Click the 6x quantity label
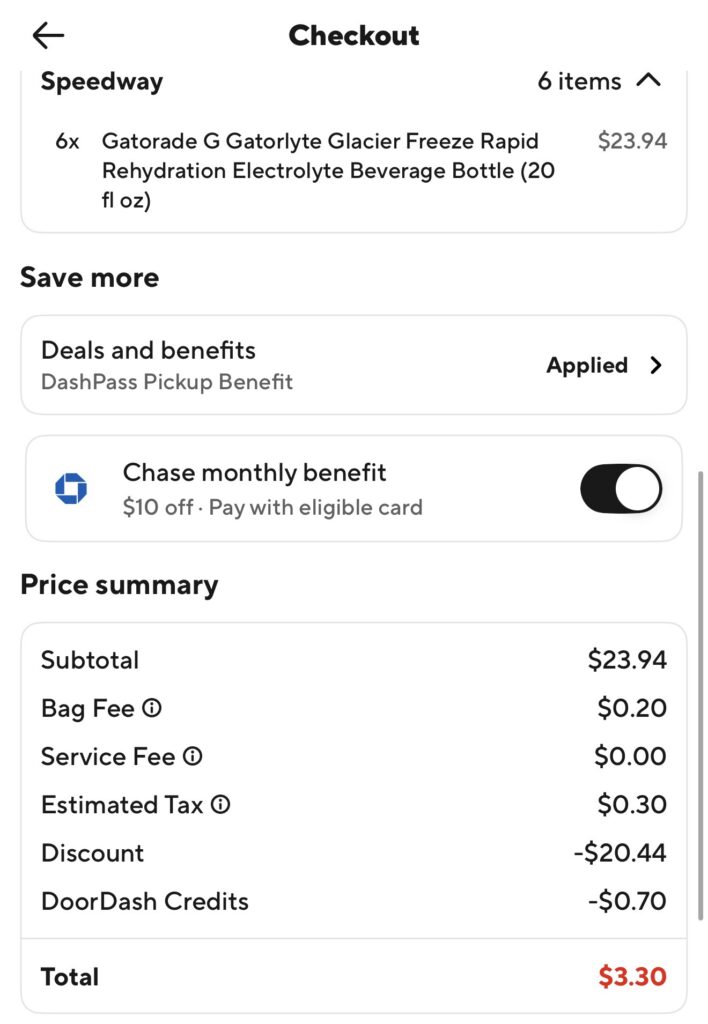The image size is (708, 1024). click(67, 141)
